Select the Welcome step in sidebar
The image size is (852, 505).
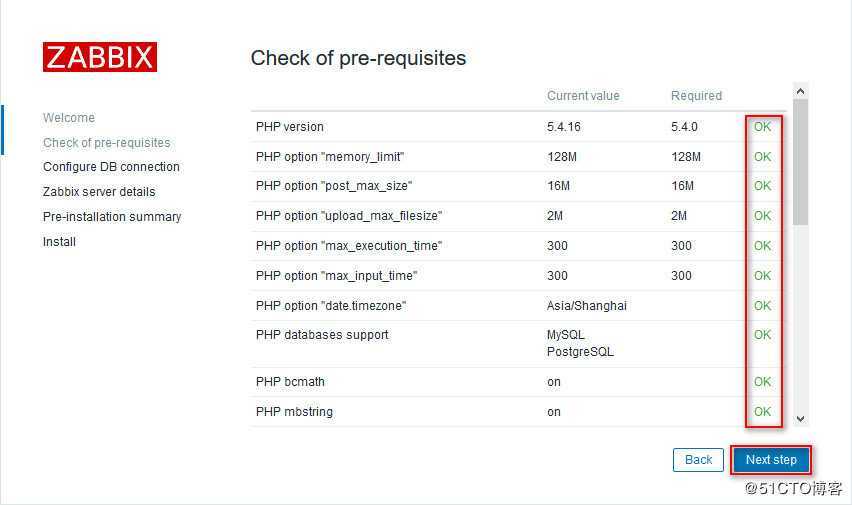69,117
